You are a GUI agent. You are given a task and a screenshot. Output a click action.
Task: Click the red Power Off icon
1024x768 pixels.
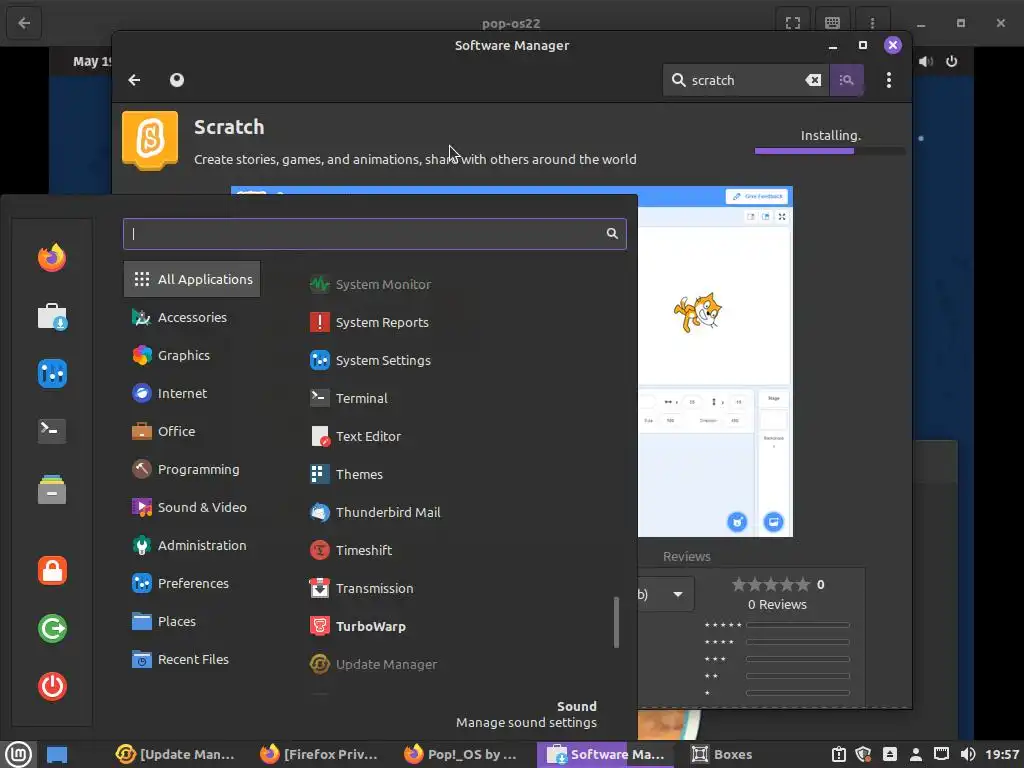click(x=52, y=686)
